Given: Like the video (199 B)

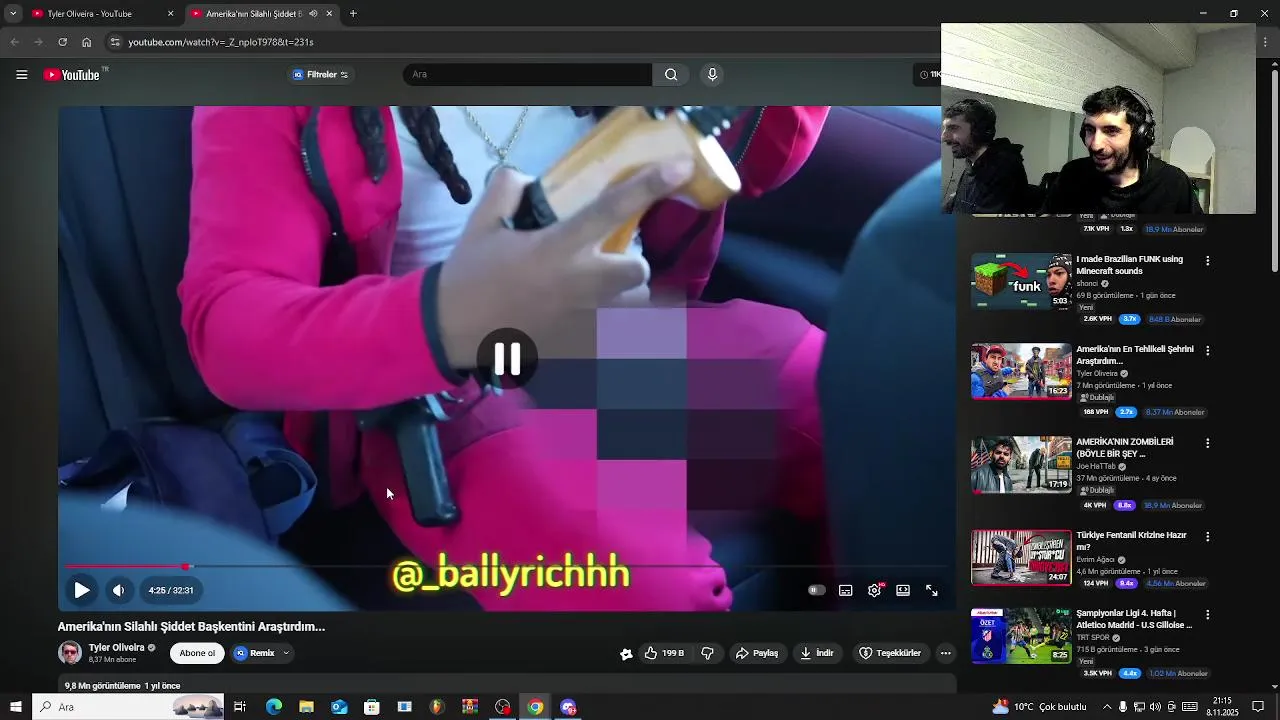Looking at the screenshot, I should pos(664,653).
